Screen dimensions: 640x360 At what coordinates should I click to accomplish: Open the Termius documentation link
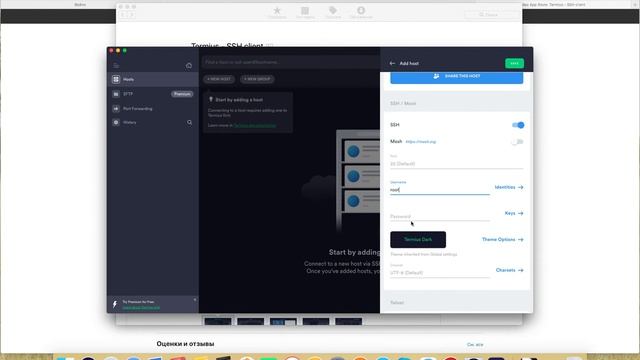(255, 125)
